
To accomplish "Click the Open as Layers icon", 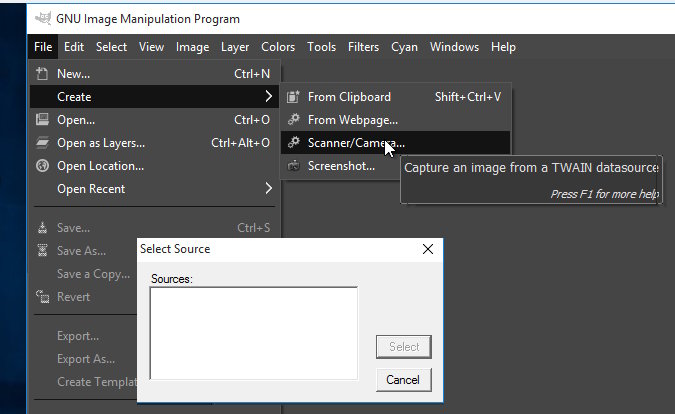I will click(42, 142).
